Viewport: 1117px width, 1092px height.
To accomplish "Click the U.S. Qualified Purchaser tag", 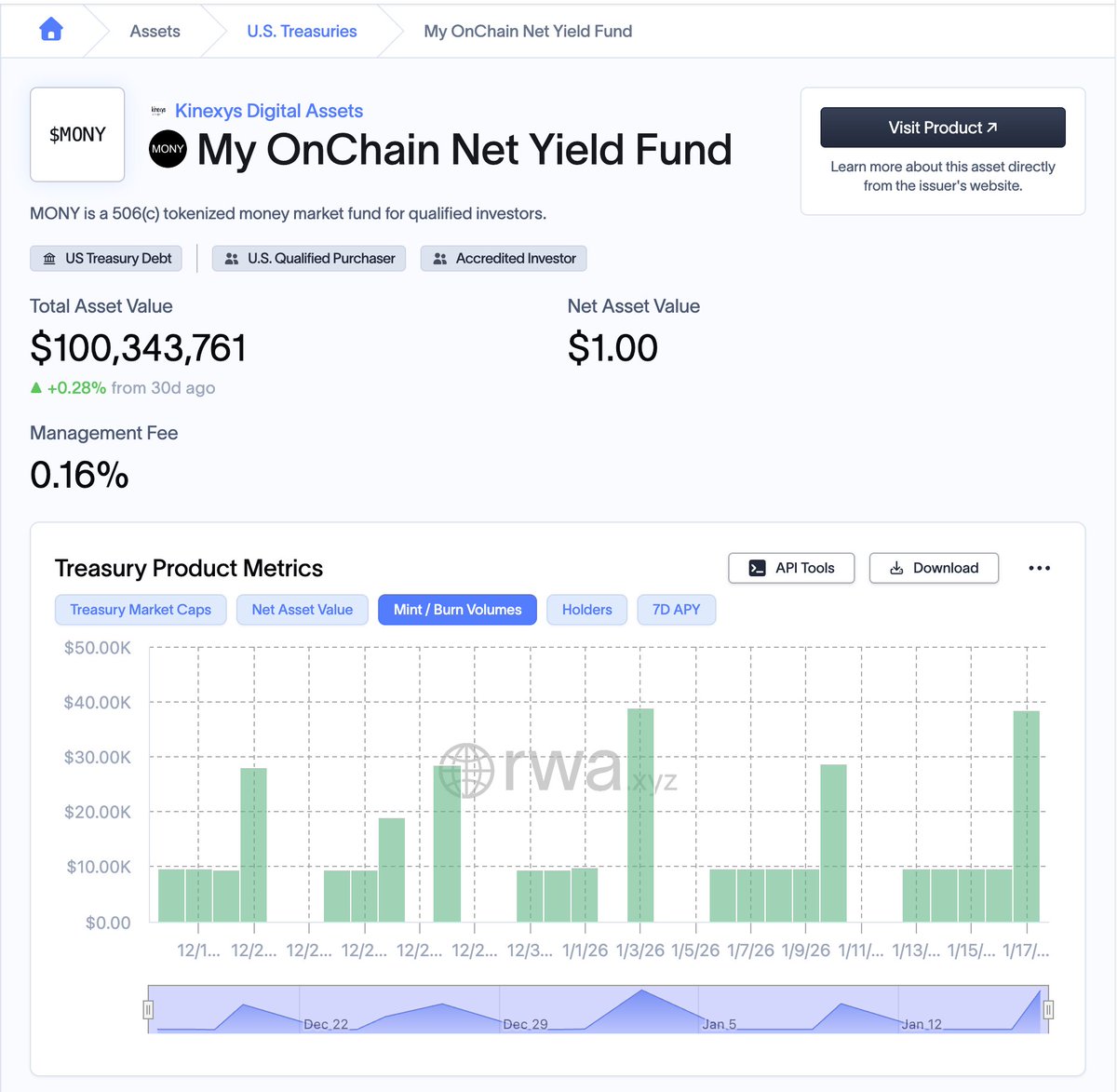I will click(x=309, y=258).
